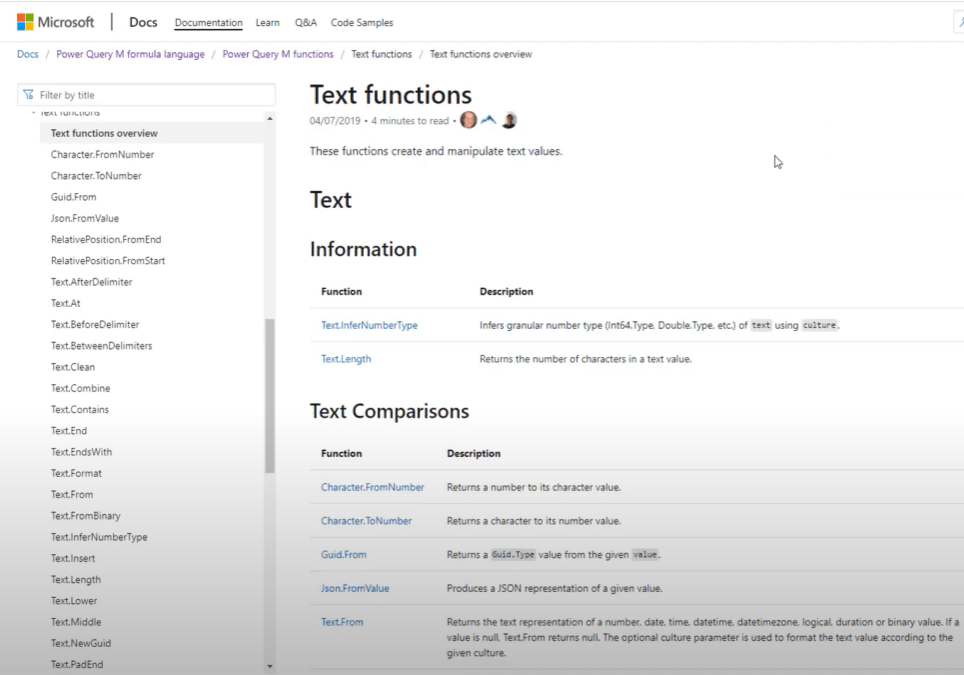Open Text.BeforeDelimiter in sidebar
This screenshot has height=675, width=964.
coord(95,324)
